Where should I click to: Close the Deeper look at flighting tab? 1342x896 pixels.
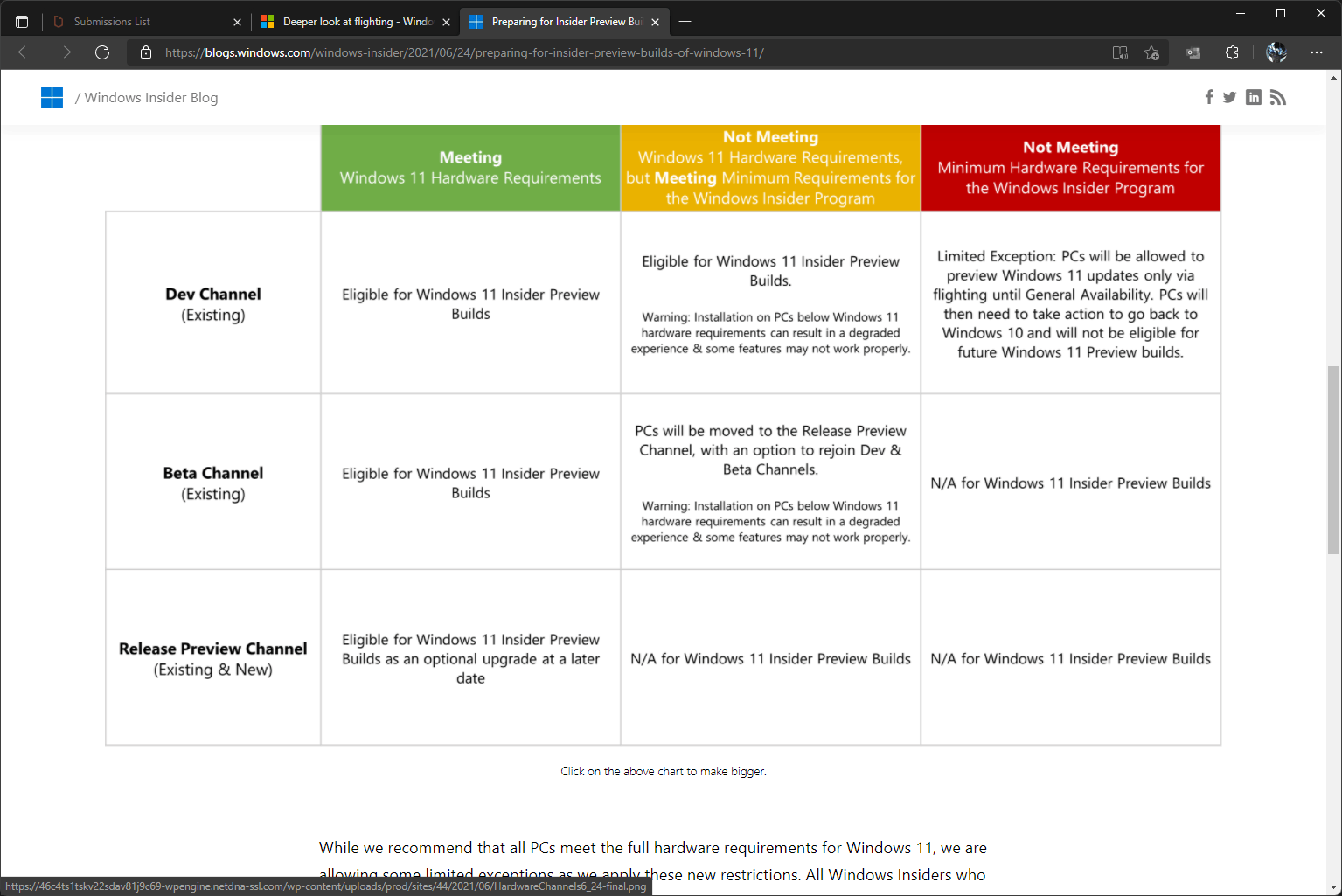pyautogui.click(x=446, y=22)
